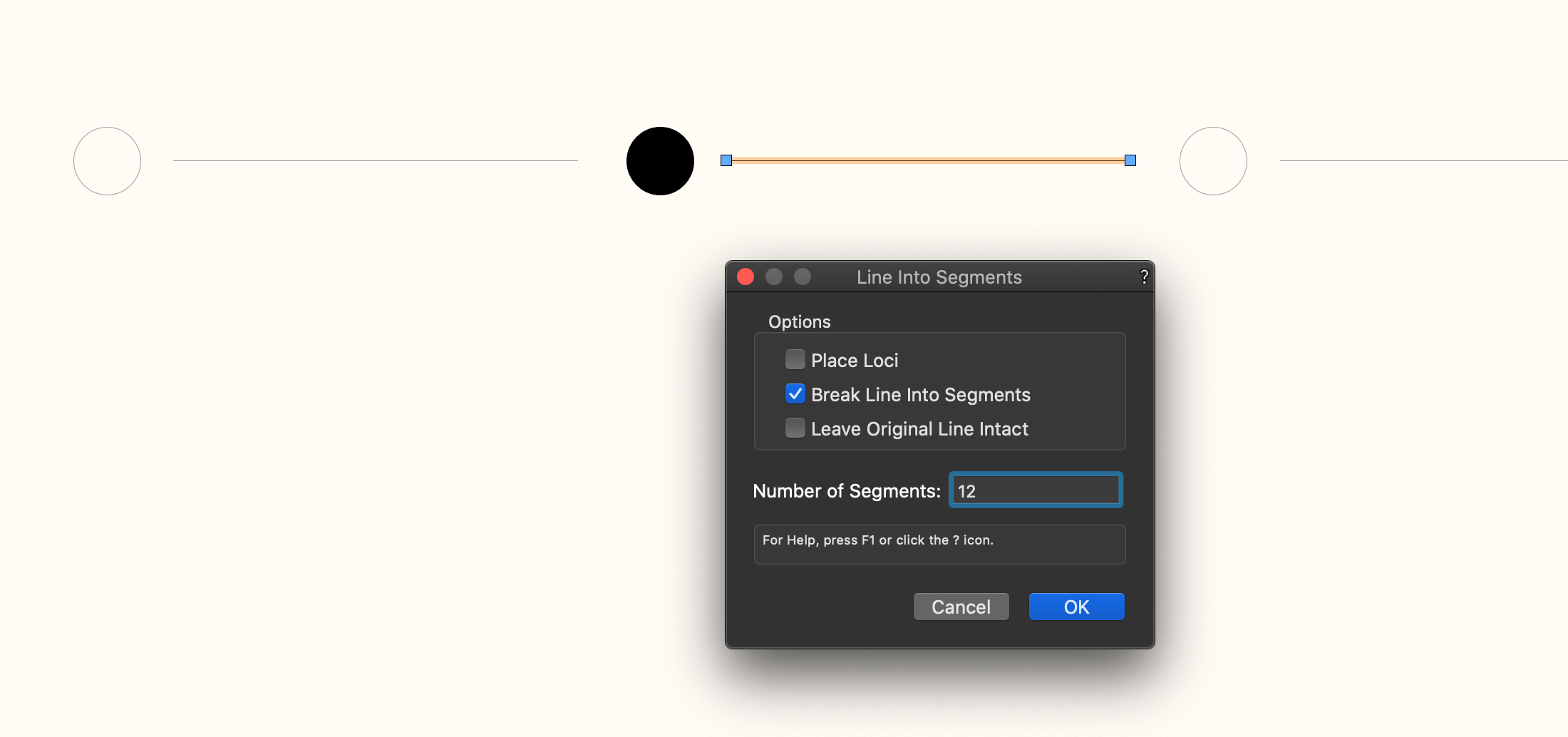Click the orange highlighted line segment
Screen dimensions: 1568x737
pyautogui.click(x=927, y=160)
